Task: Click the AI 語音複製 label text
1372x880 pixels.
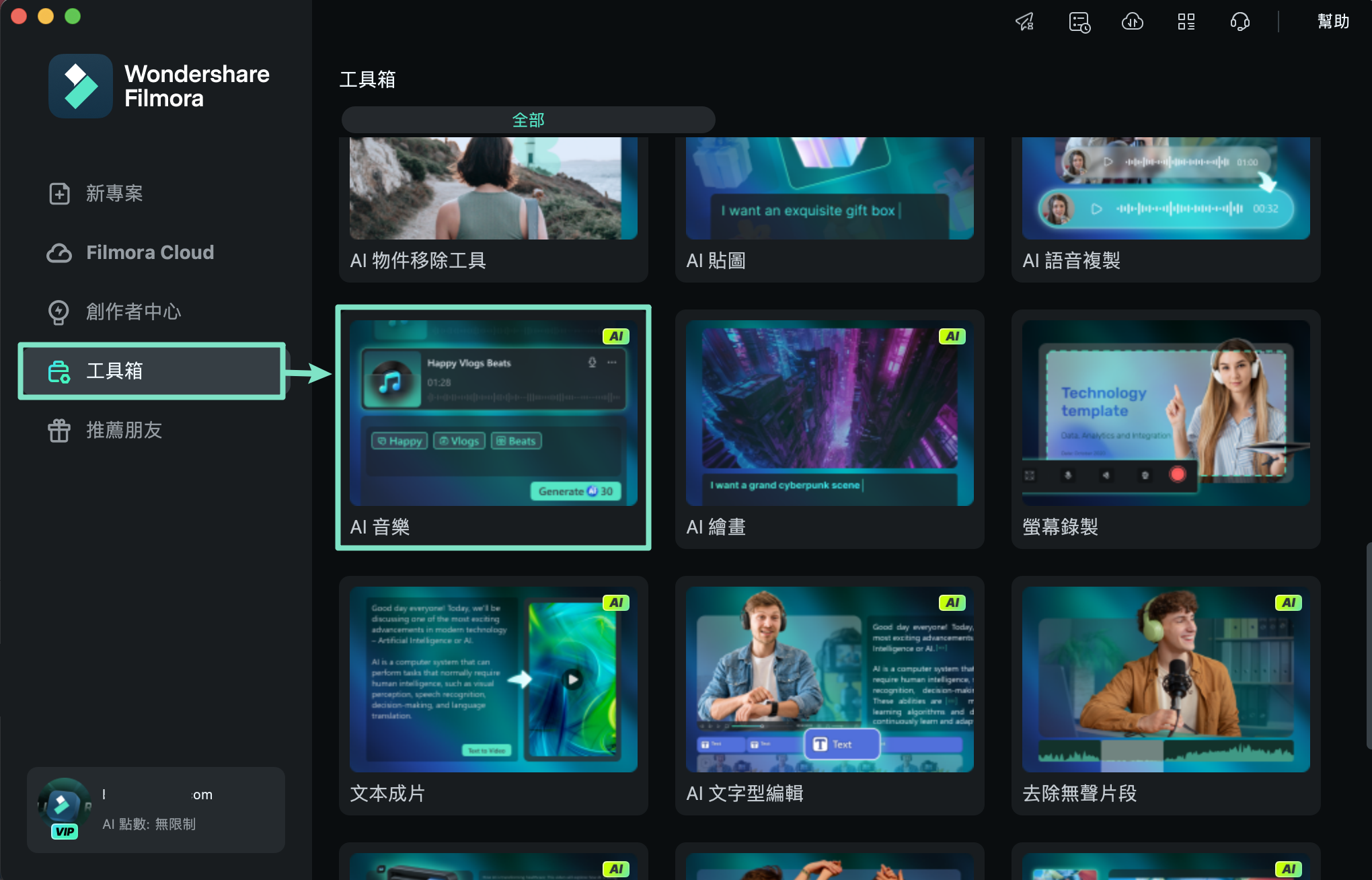Action: (1072, 260)
